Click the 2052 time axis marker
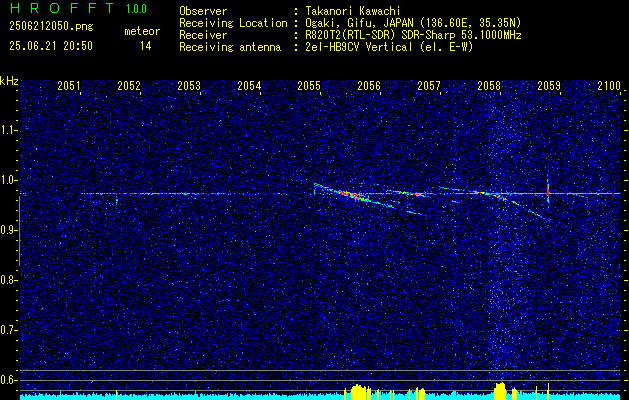The image size is (629, 400). click(x=129, y=85)
